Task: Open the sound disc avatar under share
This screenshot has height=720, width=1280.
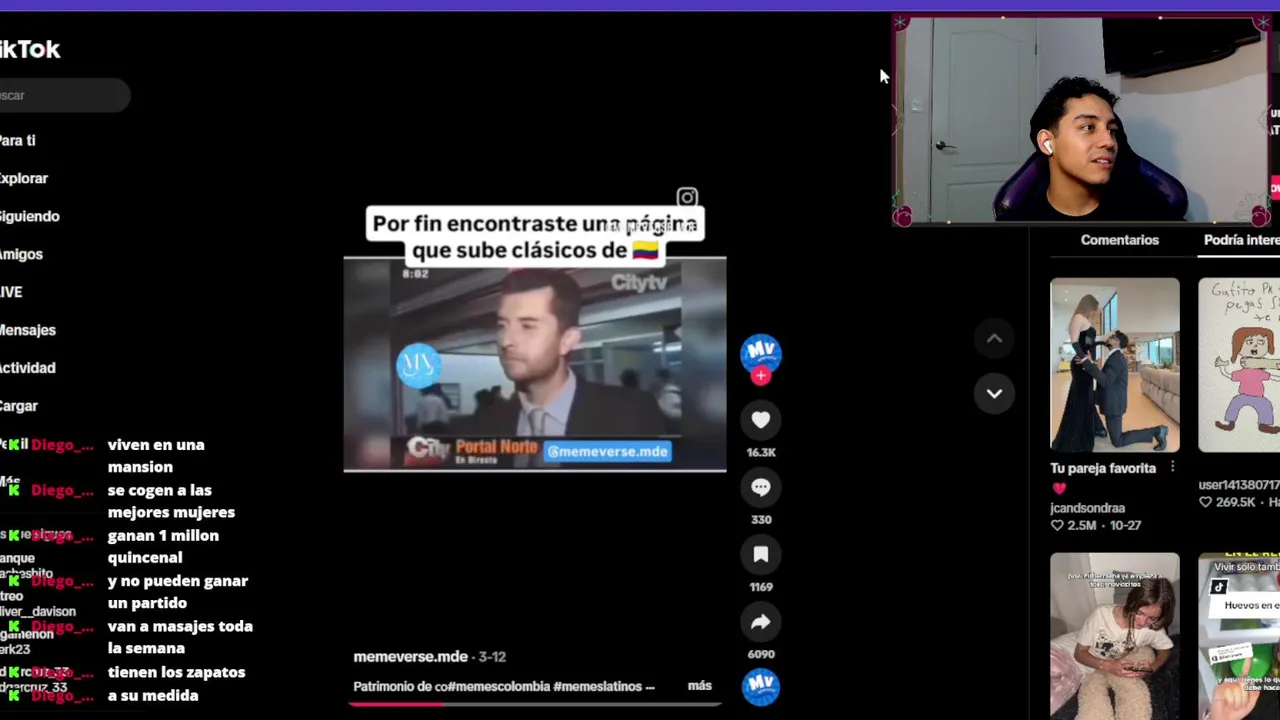Action: coord(761,686)
